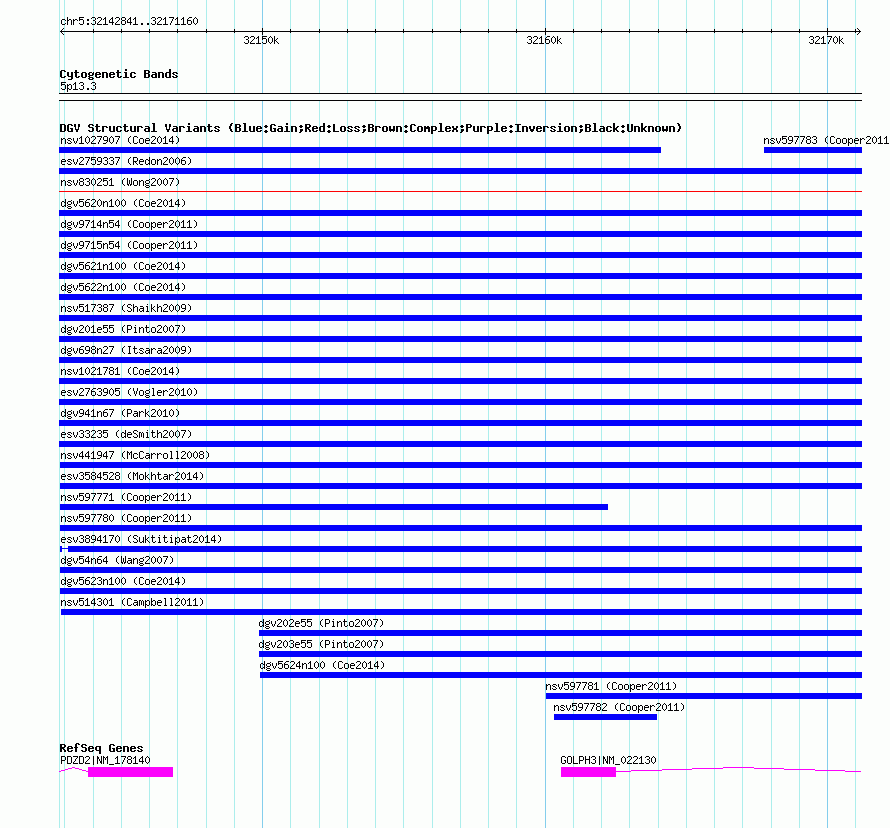Click the left arrow on the ruler
Image resolution: width=890 pixels, height=828 pixels.
coord(62,32)
